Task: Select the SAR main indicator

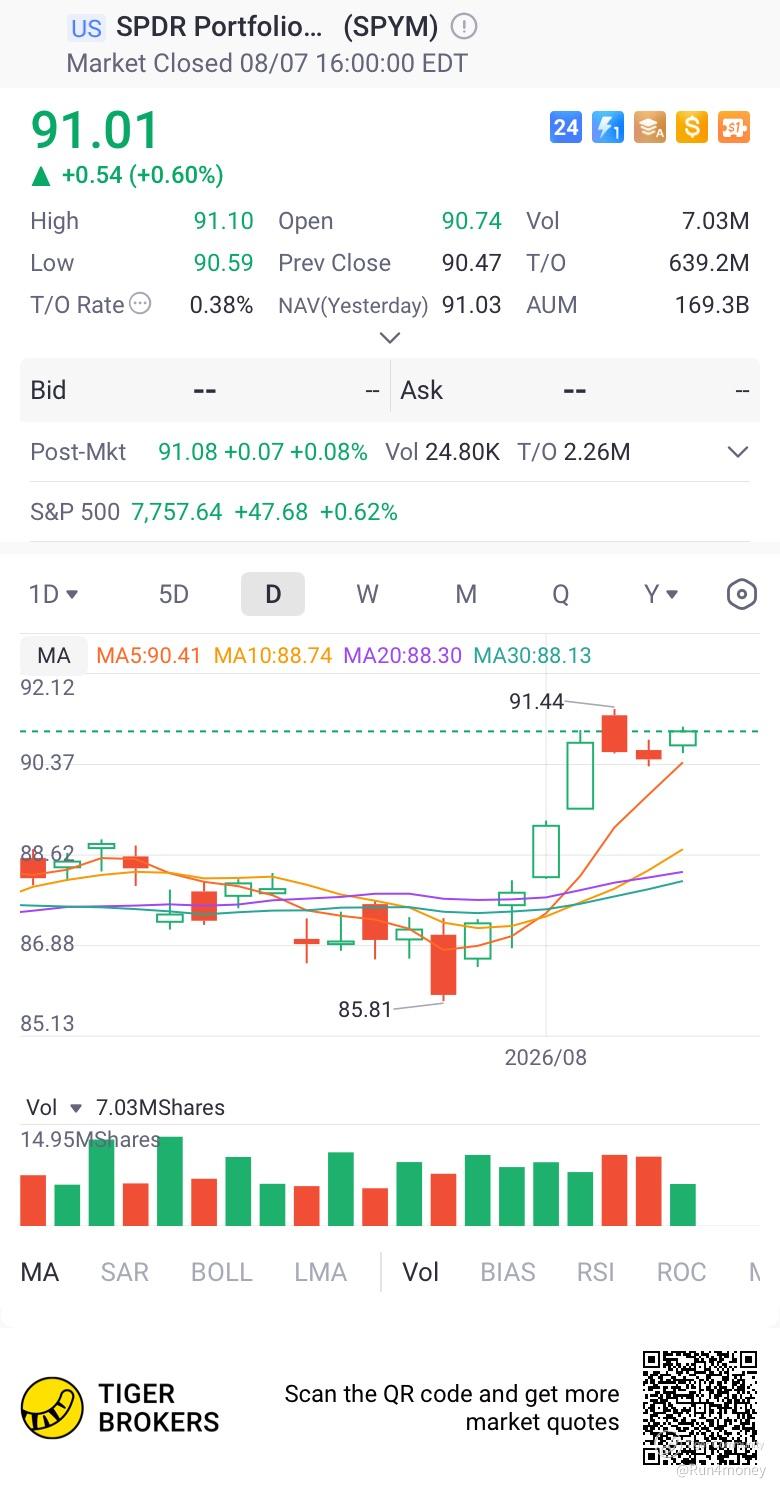Action: 125,1272
